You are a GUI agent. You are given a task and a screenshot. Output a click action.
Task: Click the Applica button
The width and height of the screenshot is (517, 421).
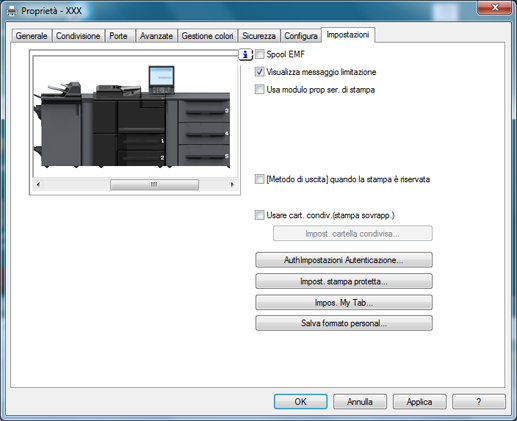click(419, 402)
